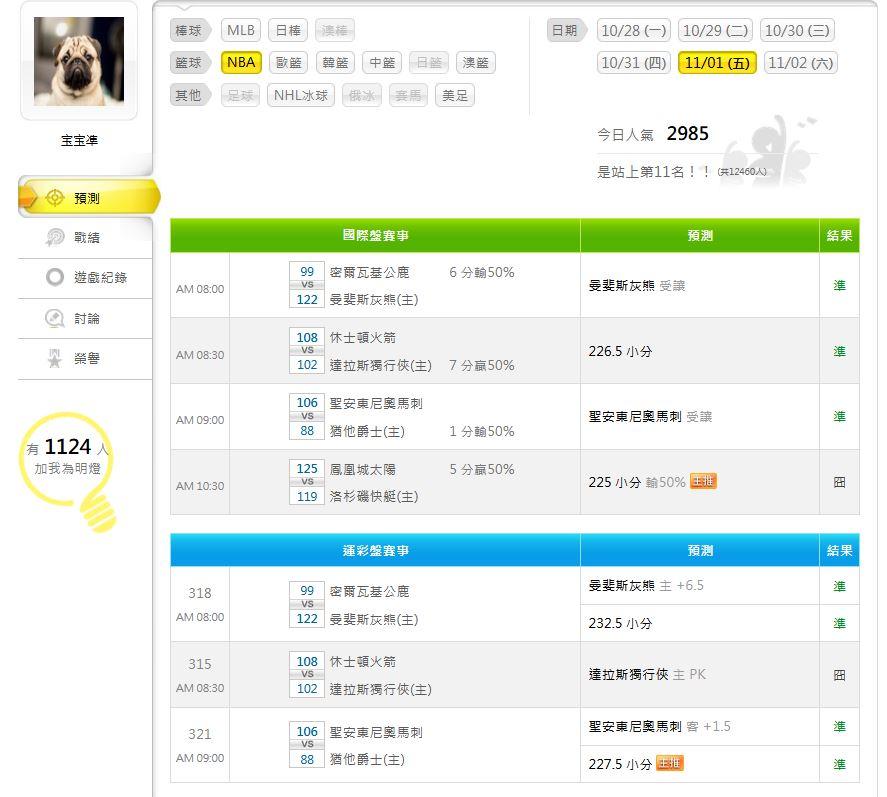The image size is (887, 797).
Task: Select the MLB league filter
Action: tap(241, 30)
